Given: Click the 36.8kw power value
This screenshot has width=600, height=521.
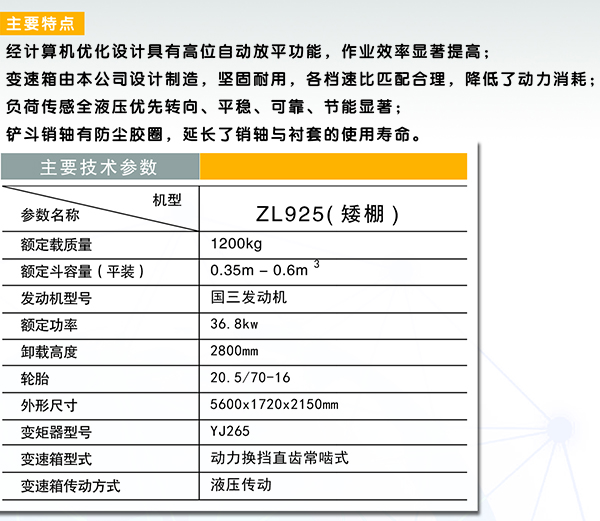Looking at the screenshot, I should pos(235,324).
